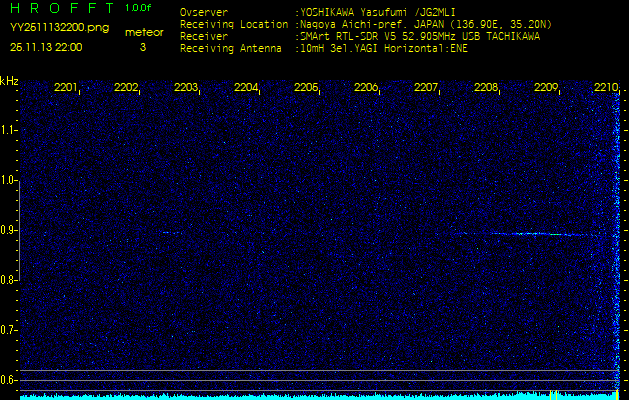Select the 2209 time marker
The width and height of the screenshot is (629, 400).
pyautogui.click(x=546, y=88)
